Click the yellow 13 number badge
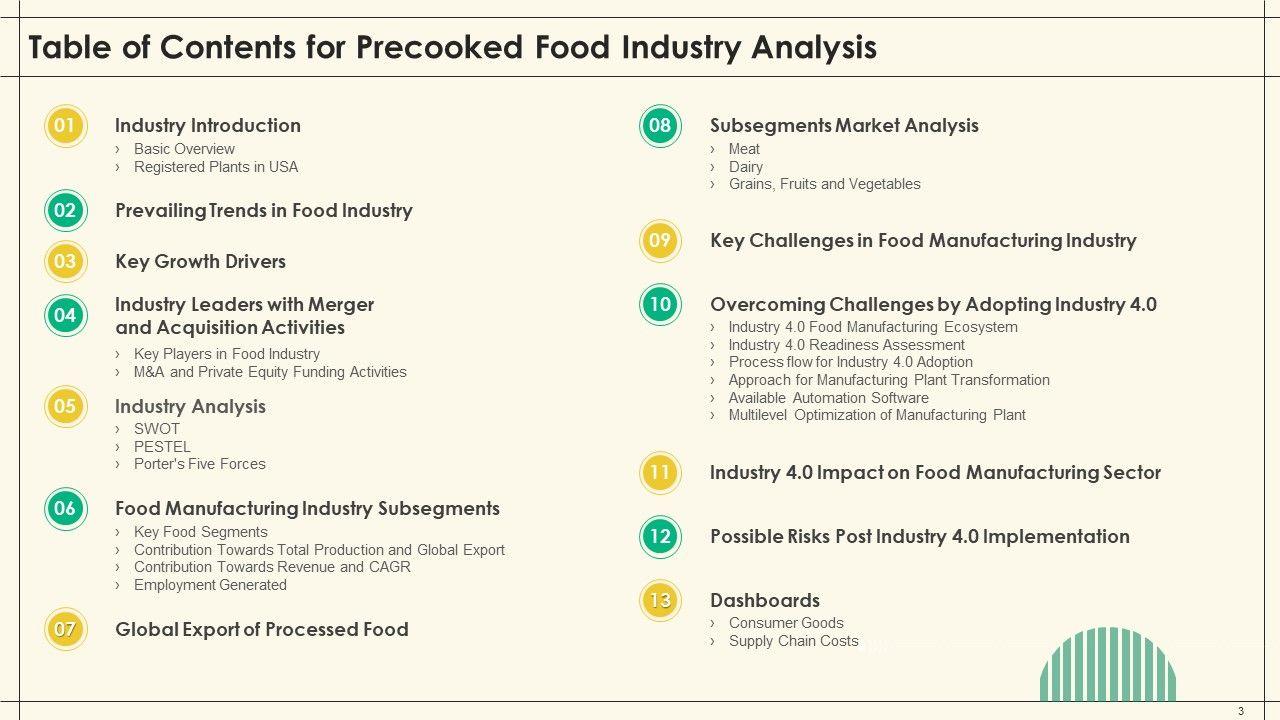This screenshot has width=1280, height=720. pyautogui.click(x=660, y=601)
